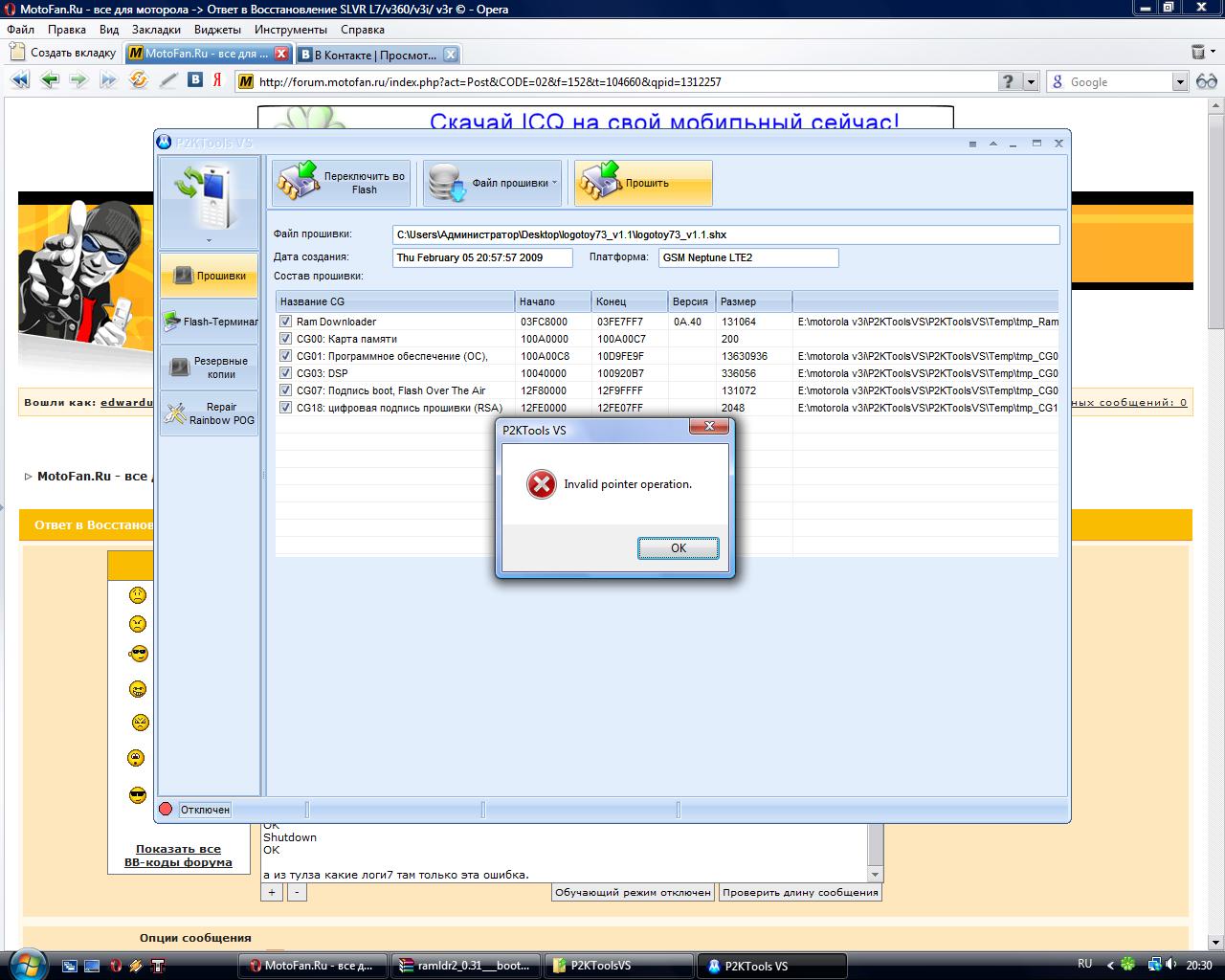Click Opera forward arrow icon

click(x=78, y=81)
